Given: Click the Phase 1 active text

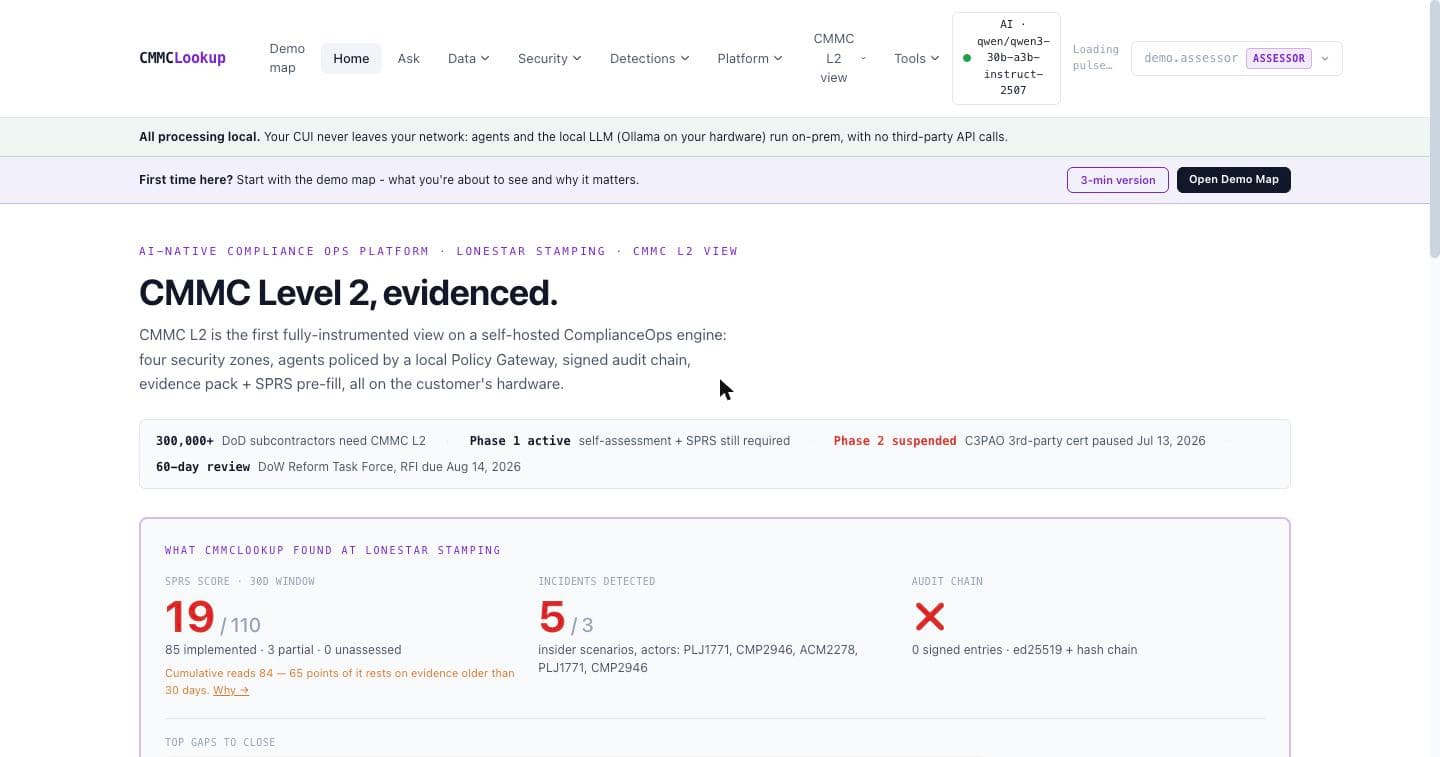Looking at the screenshot, I should point(520,441).
